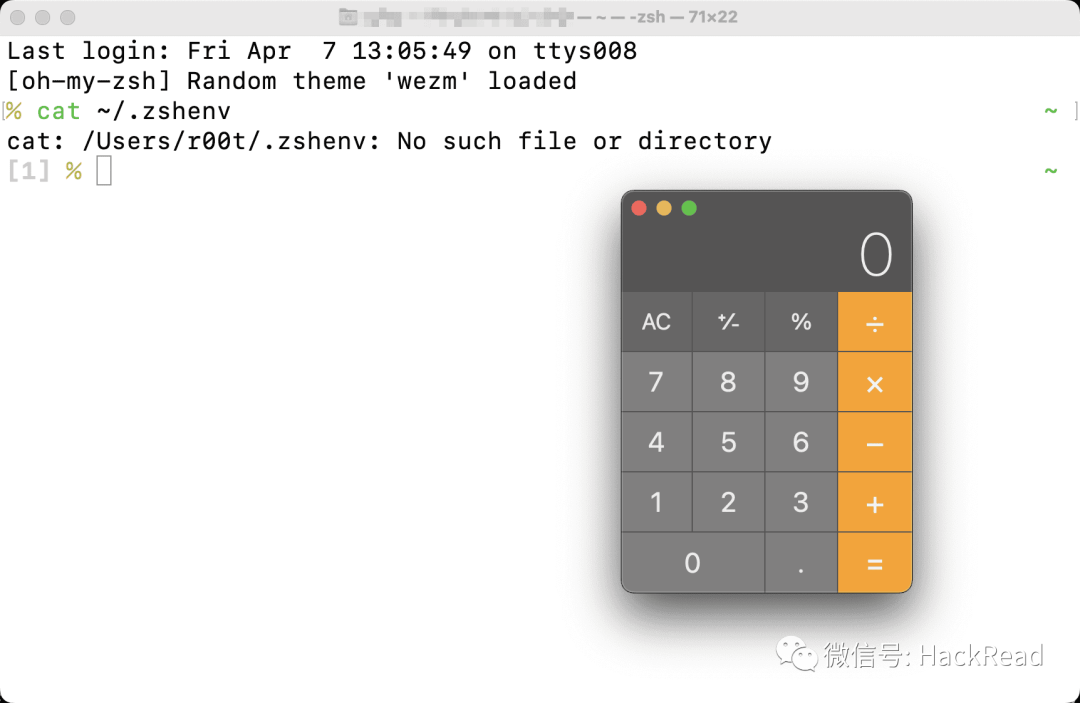Click the terminal prompt cursor box
The image size is (1080, 703).
pos(104,171)
